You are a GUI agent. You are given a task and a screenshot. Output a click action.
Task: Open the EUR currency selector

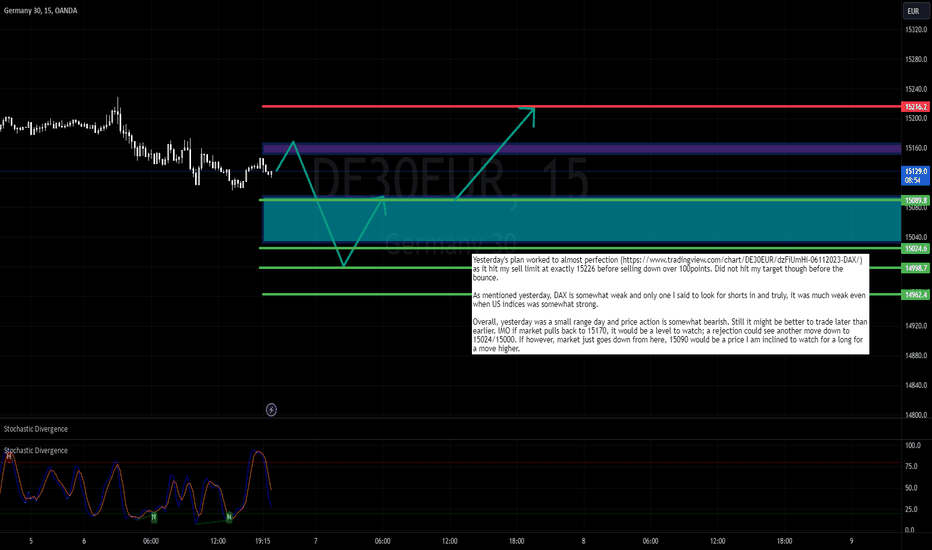tap(914, 11)
